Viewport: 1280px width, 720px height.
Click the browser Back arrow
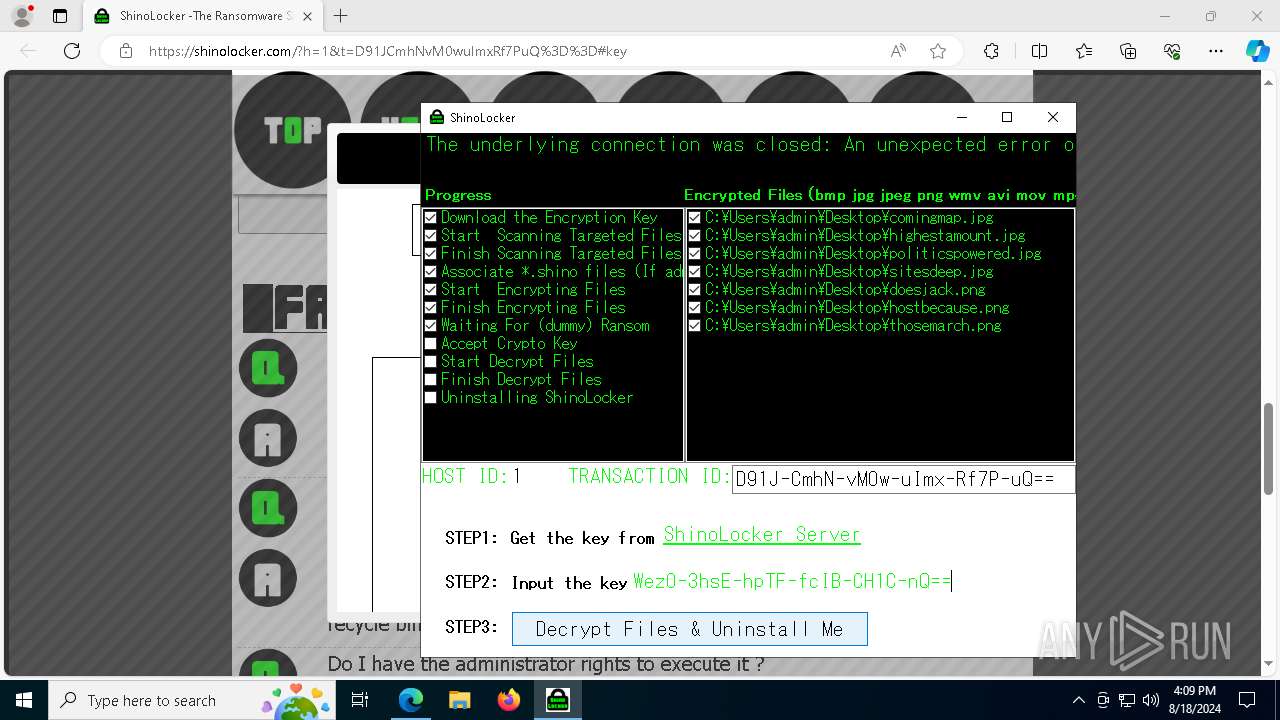point(28,51)
